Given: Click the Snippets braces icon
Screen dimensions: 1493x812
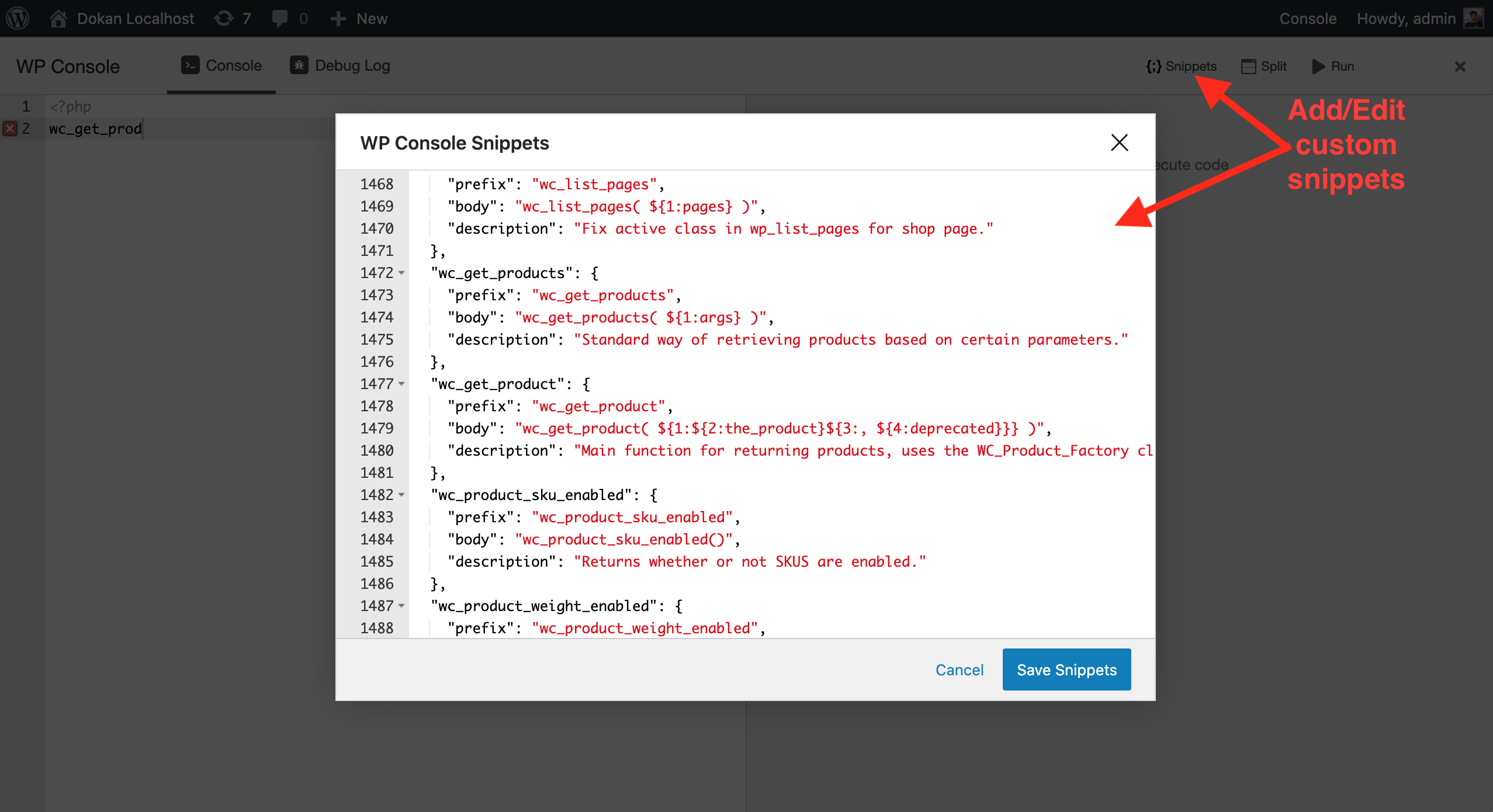Looking at the screenshot, I should click(1153, 66).
